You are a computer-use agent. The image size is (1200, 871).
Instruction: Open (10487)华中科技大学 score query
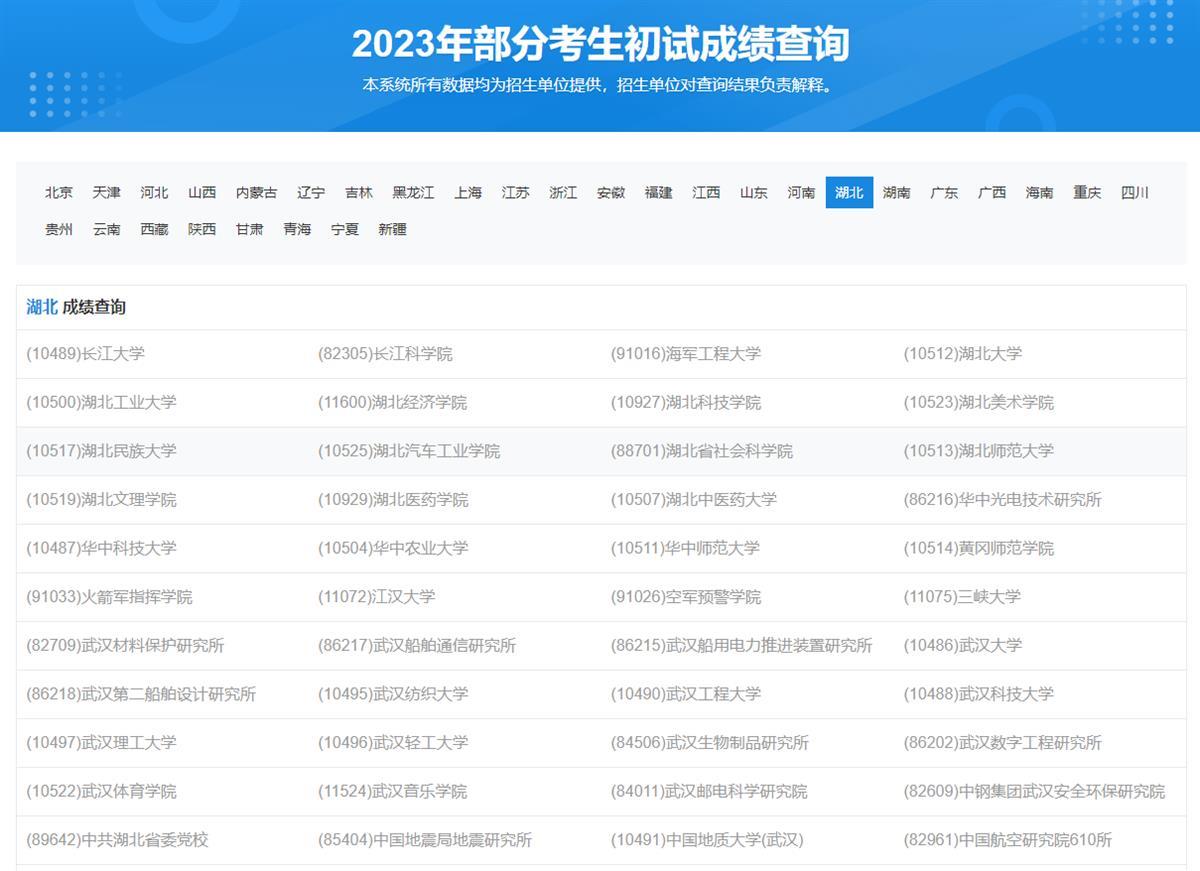[101, 548]
